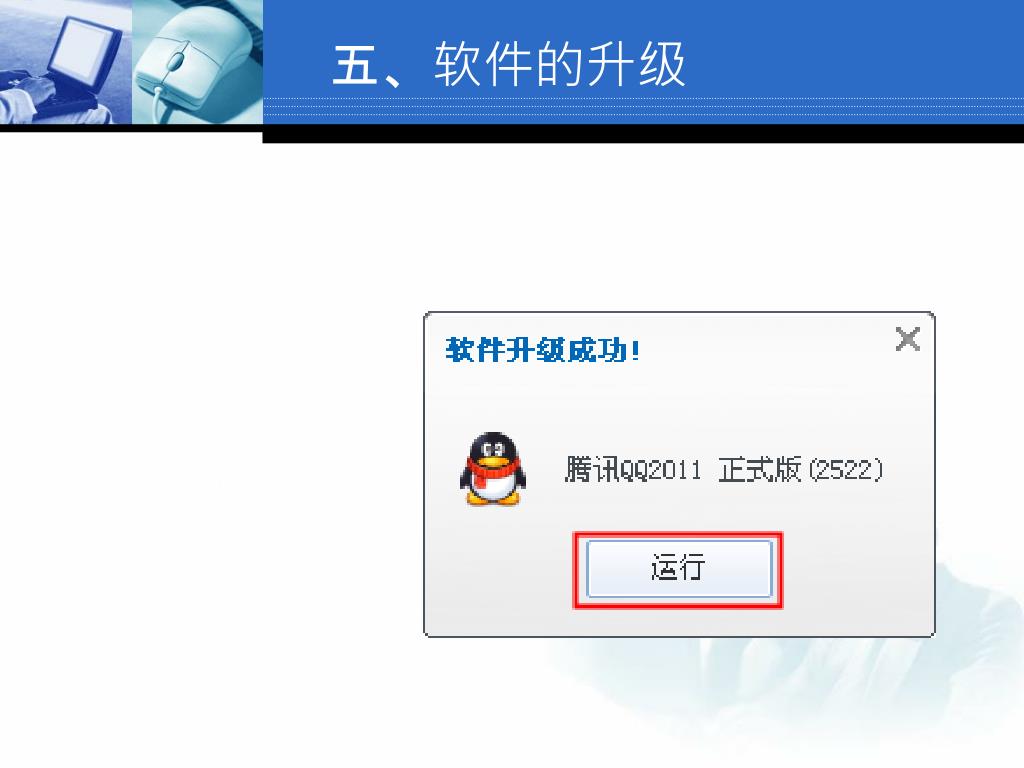Close the 软件升级成功 dialog with the X
The width and height of the screenshot is (1024, 768).
pyautogui.click(x=908, y=339)
